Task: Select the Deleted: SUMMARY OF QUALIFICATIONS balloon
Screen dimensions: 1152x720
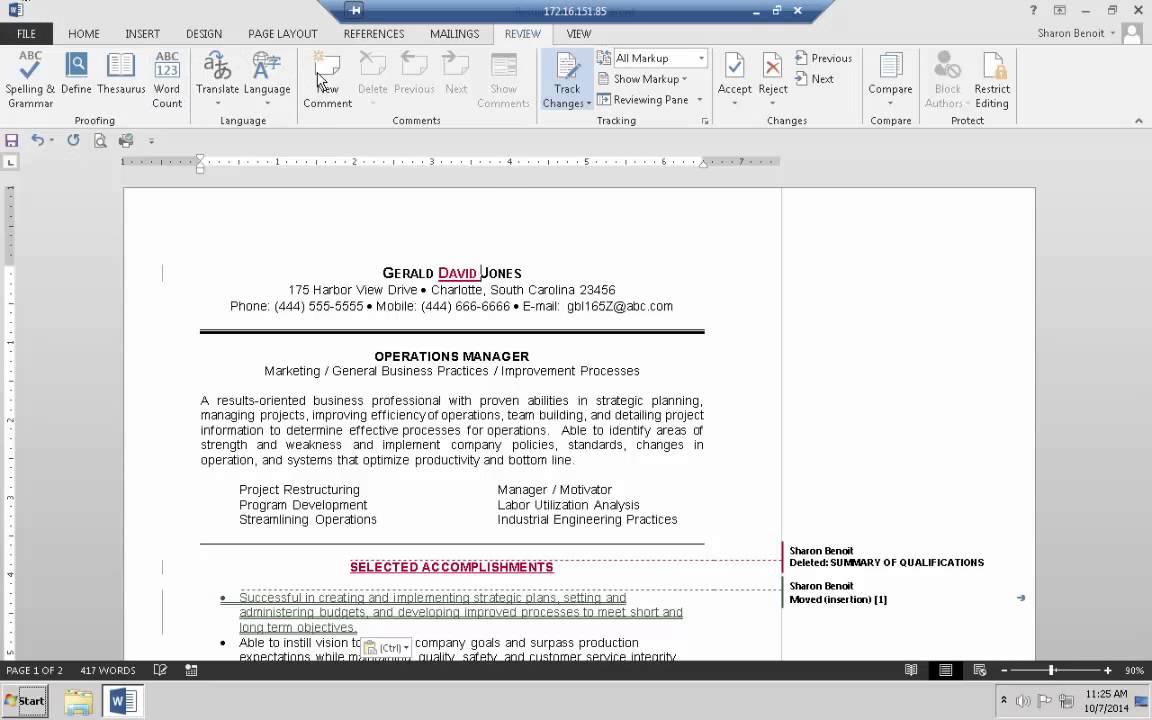Action: point(886,557)
